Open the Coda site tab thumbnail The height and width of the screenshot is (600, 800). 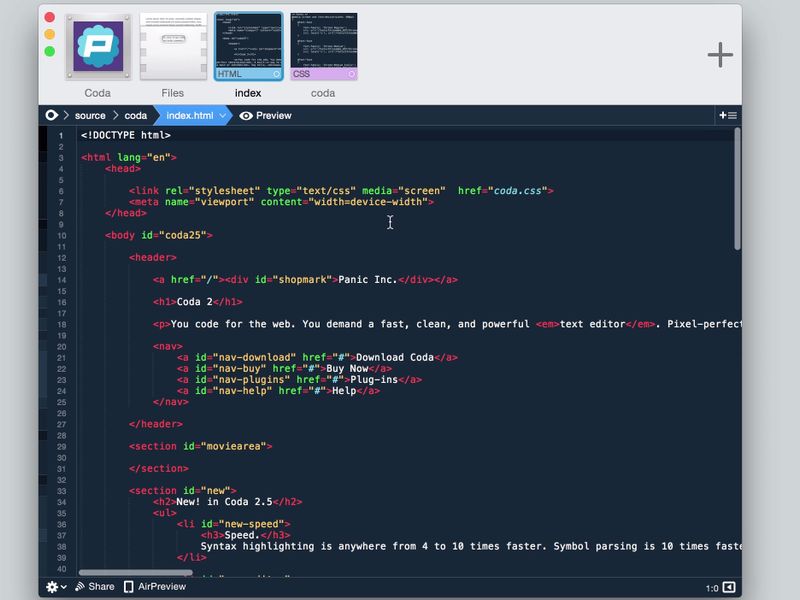98,47
